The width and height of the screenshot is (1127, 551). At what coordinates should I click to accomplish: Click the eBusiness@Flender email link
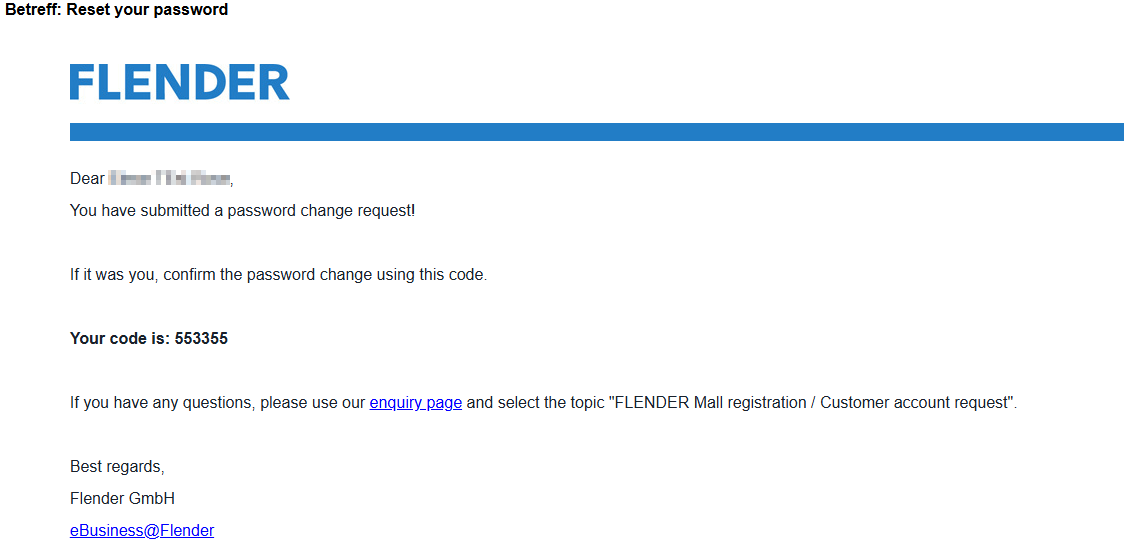pos(142,531)
